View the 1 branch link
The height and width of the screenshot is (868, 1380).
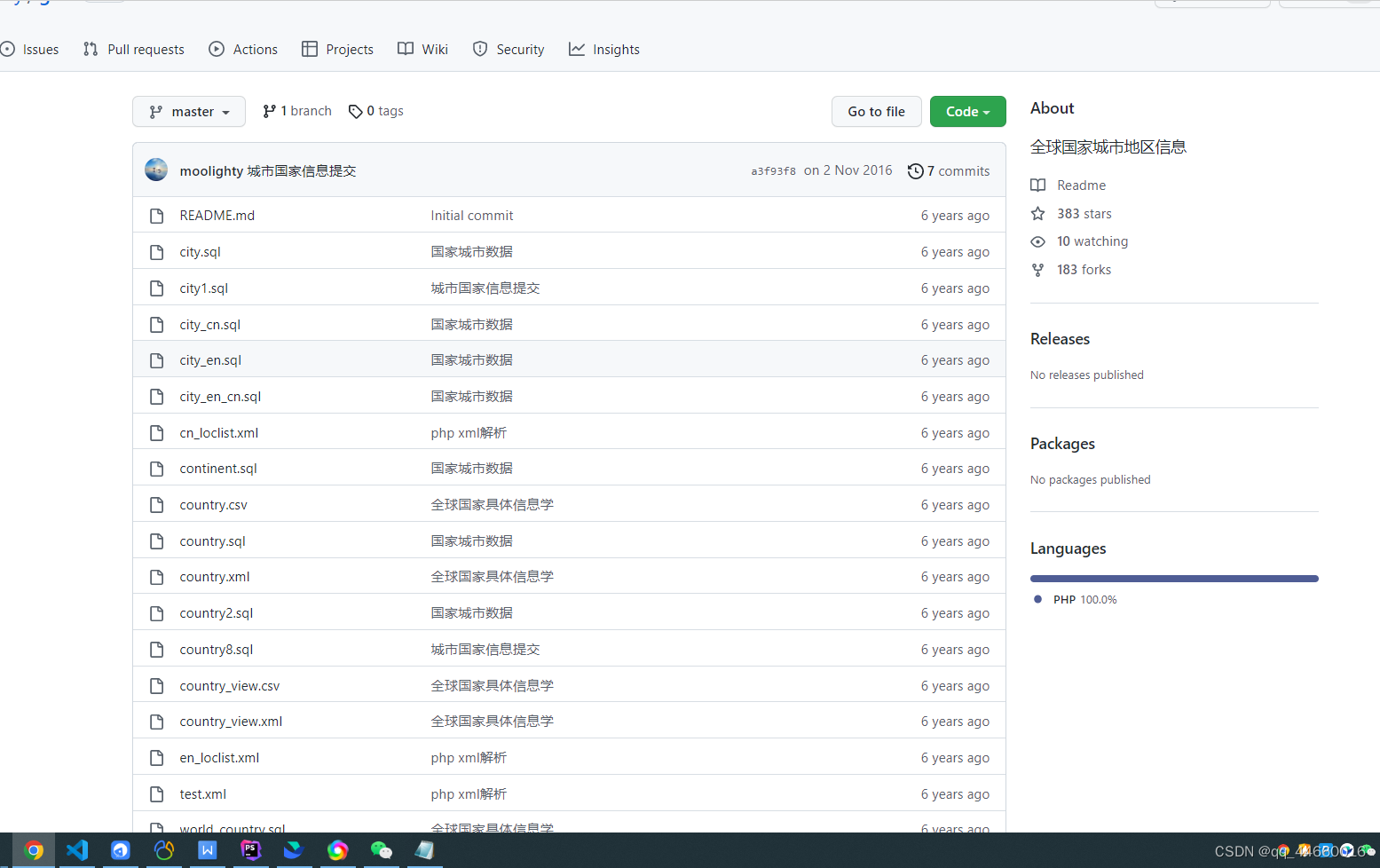[297, 111]
